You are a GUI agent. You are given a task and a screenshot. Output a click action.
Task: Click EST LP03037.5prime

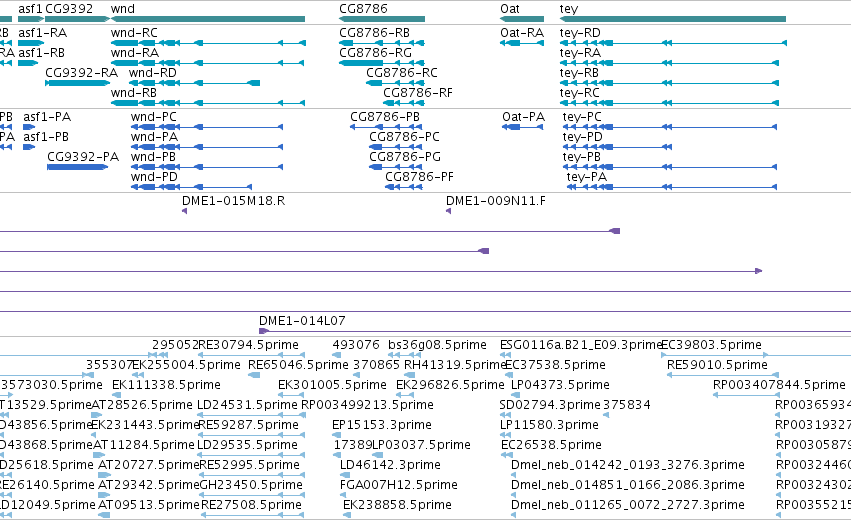[421, 445]
